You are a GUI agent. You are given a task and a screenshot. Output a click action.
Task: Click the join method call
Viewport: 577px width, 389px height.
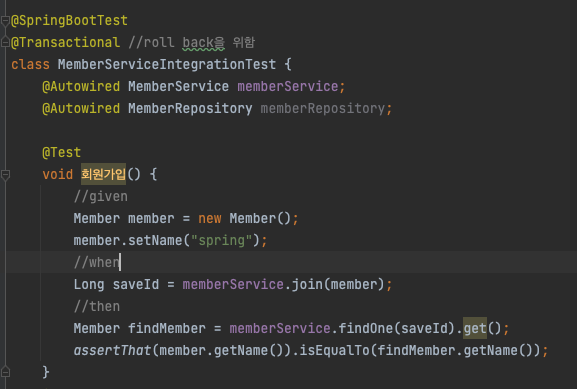pos(307,284)
